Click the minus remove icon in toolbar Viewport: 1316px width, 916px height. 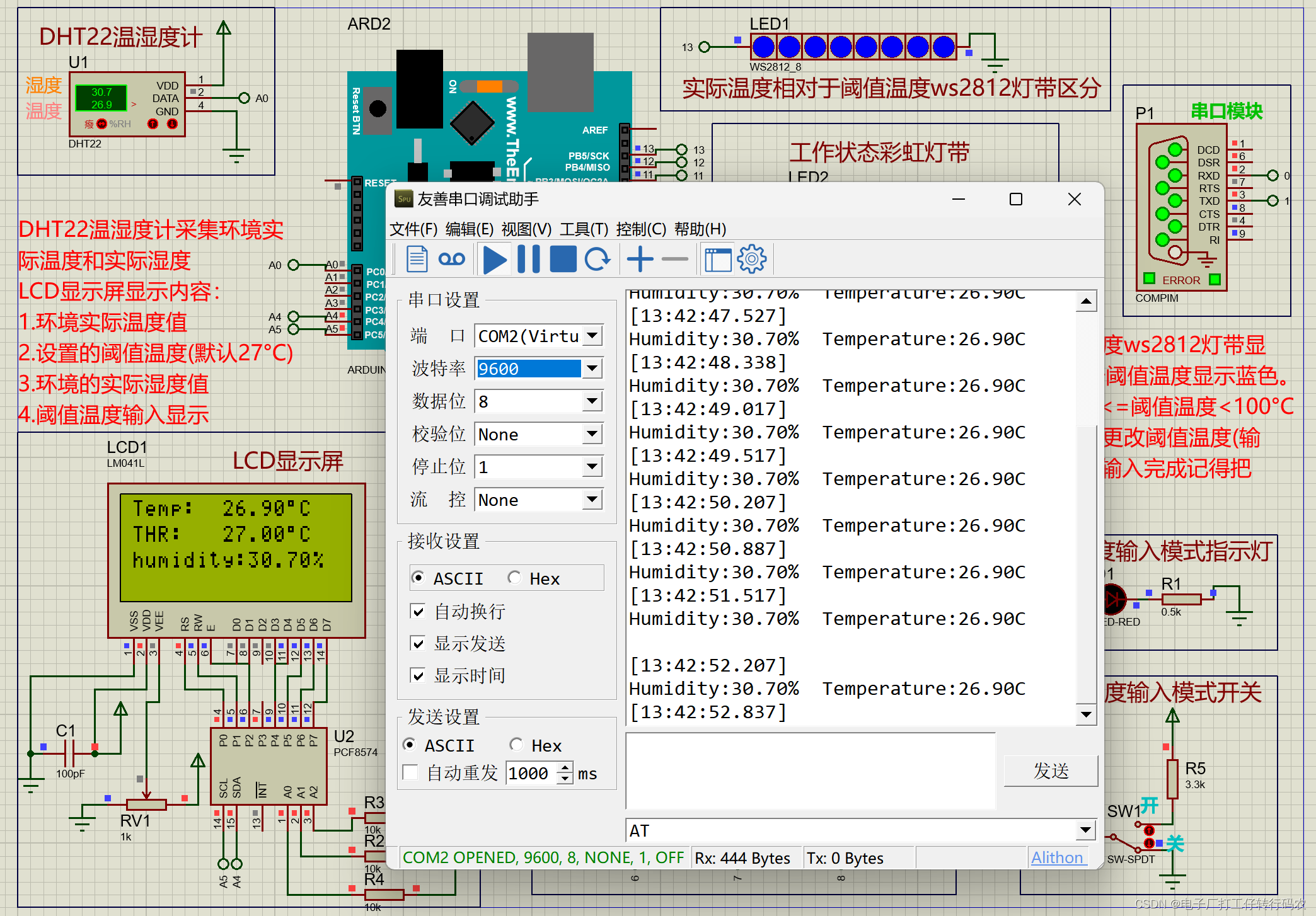tap(674, 260)
